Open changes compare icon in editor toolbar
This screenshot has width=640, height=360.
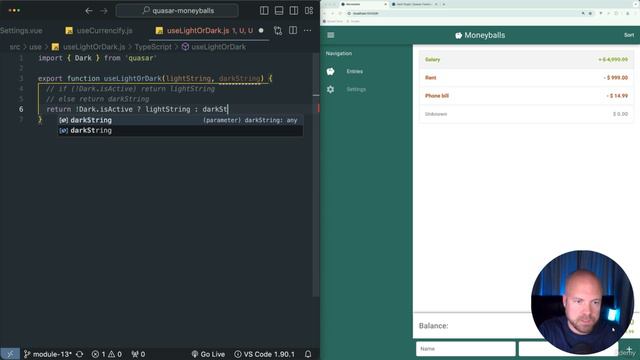278,31
